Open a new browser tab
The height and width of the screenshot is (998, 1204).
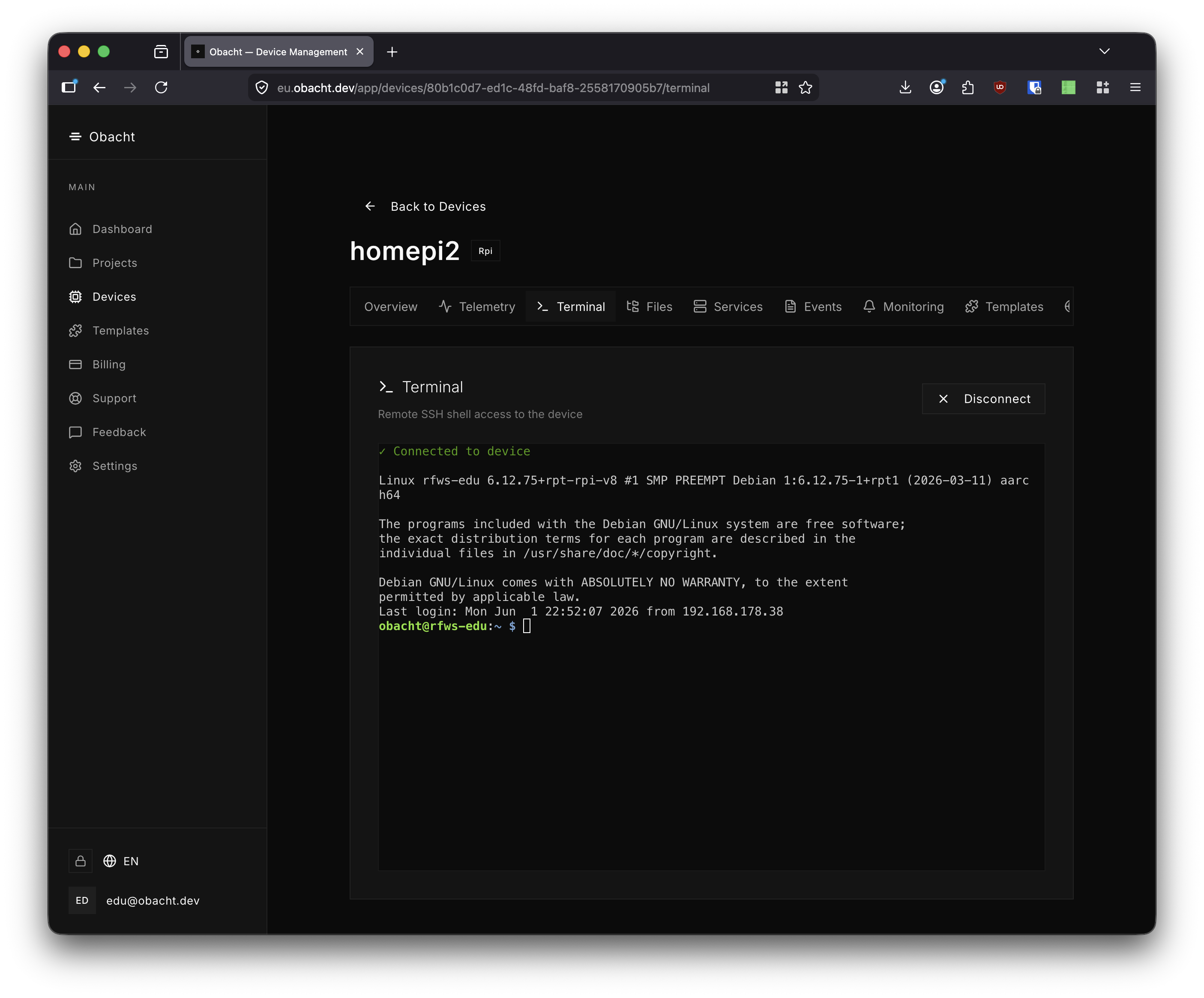click(x=392, y=51)
